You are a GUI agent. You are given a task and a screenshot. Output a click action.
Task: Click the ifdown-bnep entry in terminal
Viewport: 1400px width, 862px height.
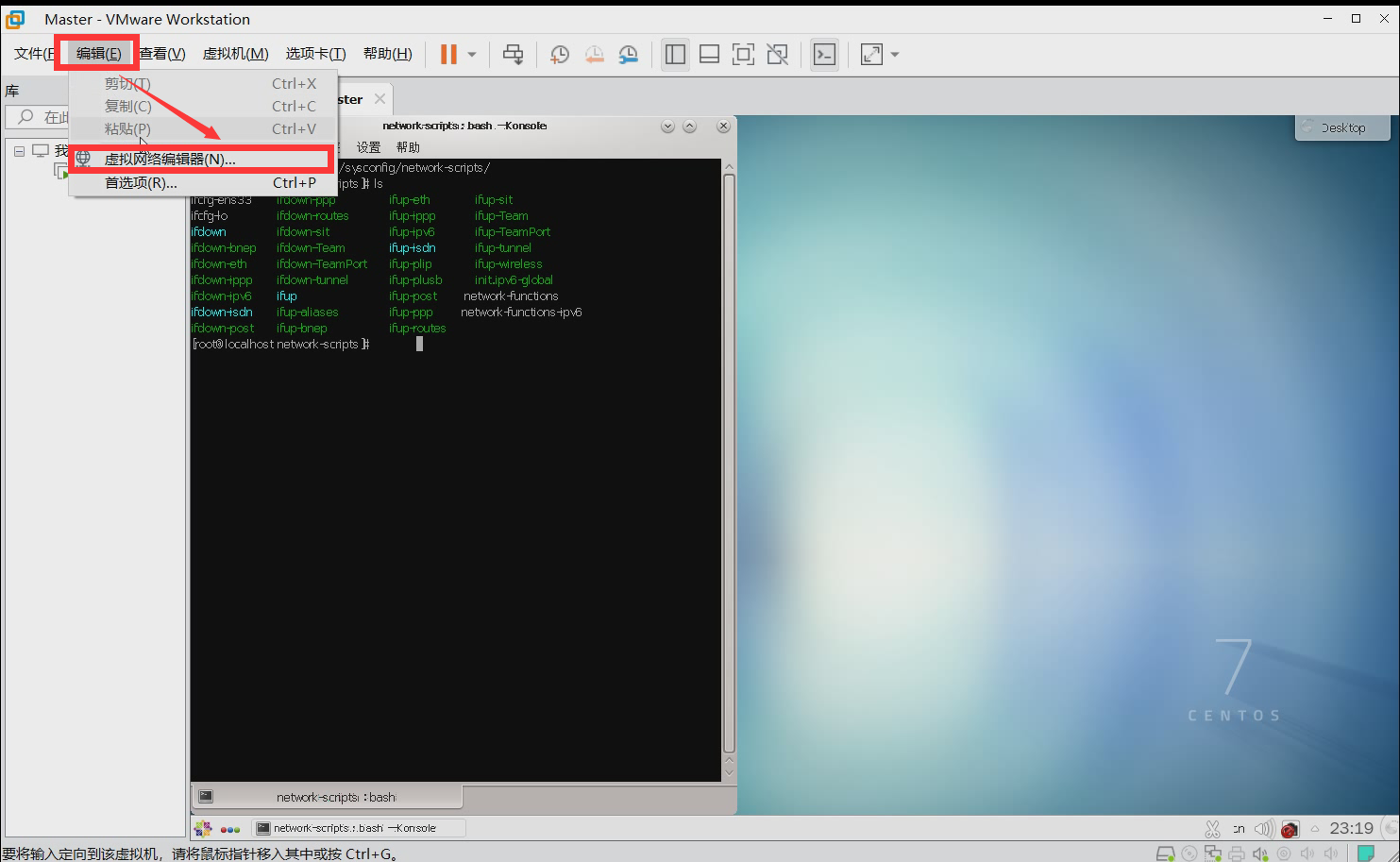(224, 247)
